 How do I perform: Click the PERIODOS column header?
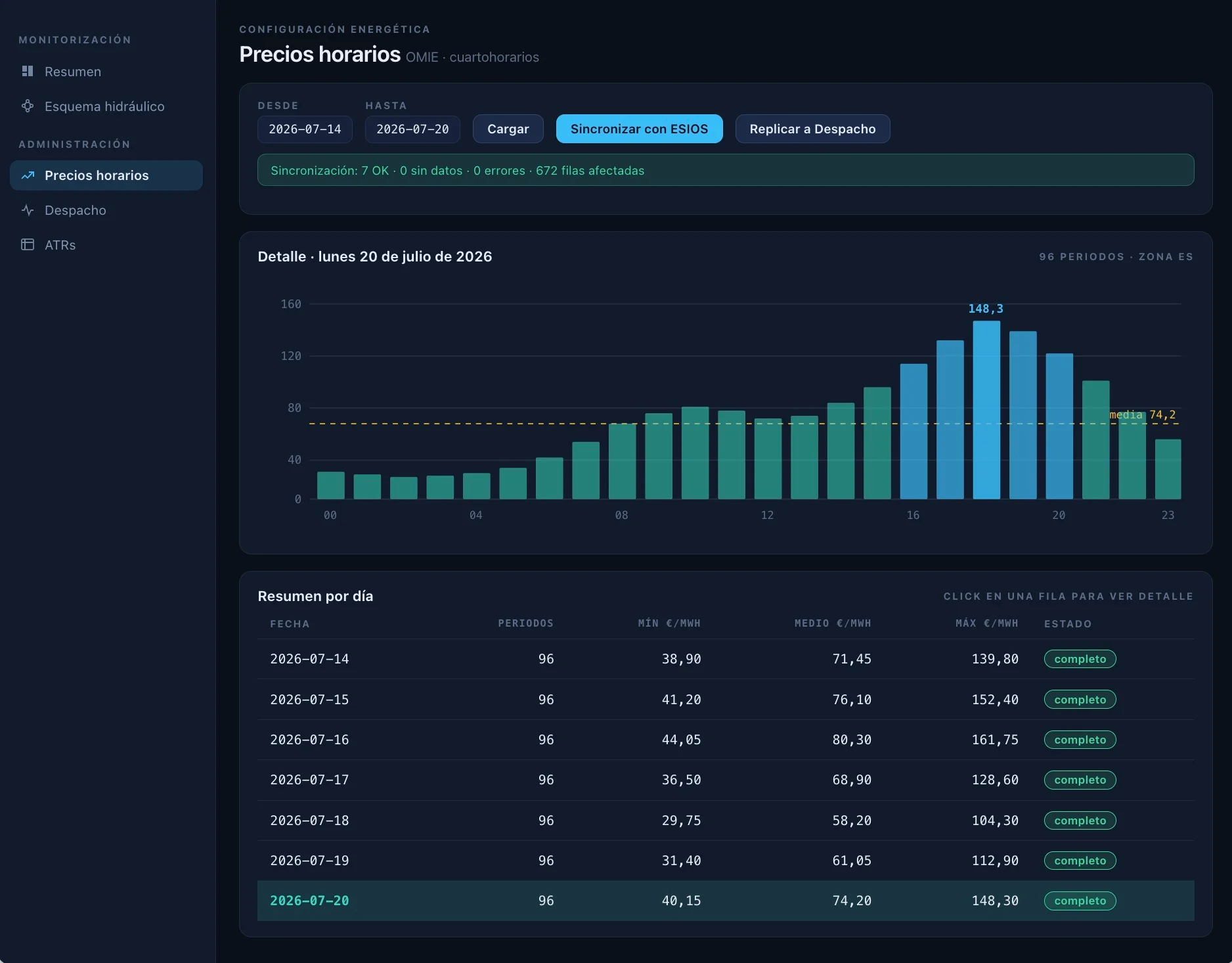point(525,623)
